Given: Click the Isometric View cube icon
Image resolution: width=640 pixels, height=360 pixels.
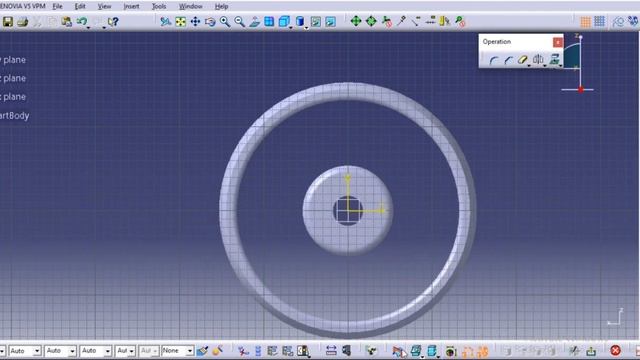Looking at the screenshot, I should [x=284, y=22].
